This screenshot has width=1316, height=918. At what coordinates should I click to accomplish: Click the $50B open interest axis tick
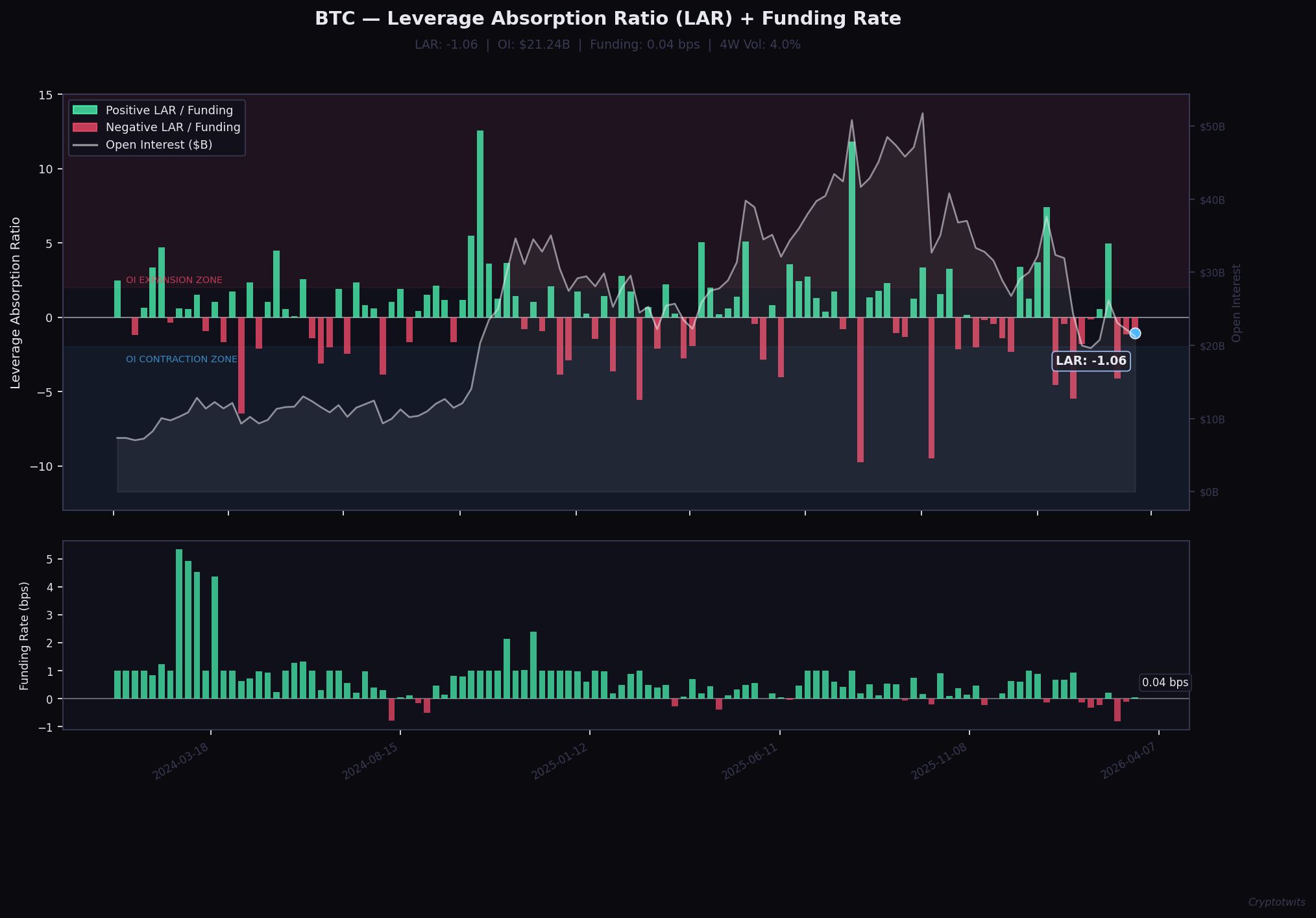tap(1212, 127)
